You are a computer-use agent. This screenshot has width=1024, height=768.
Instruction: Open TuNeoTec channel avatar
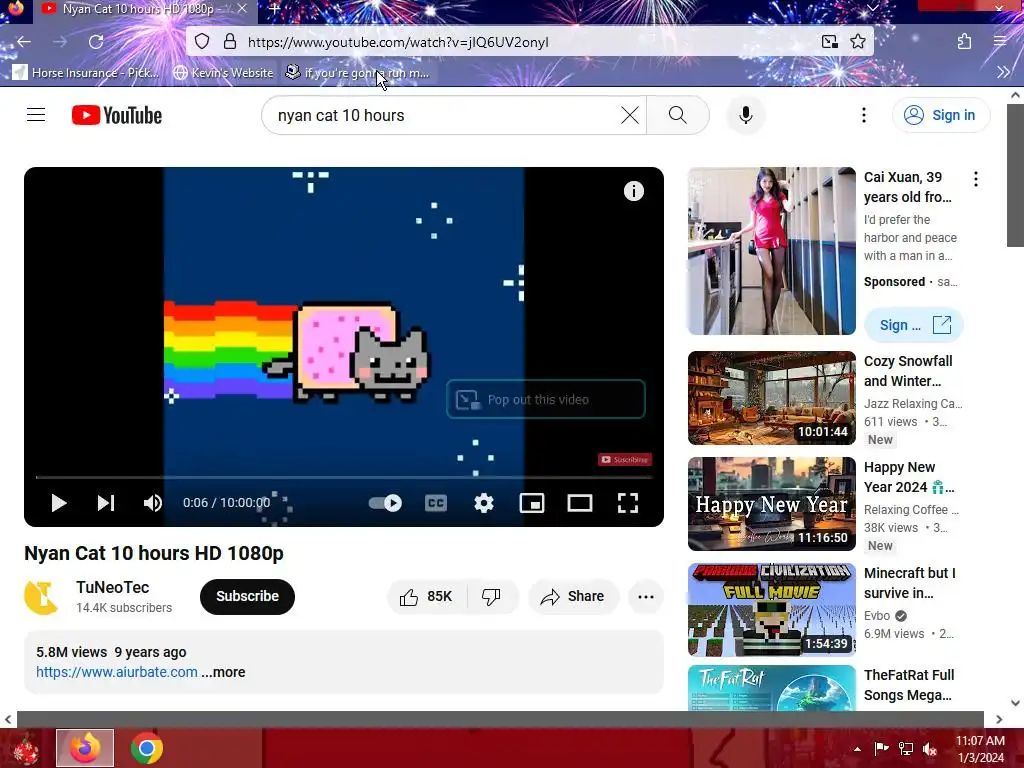point(41,596)
